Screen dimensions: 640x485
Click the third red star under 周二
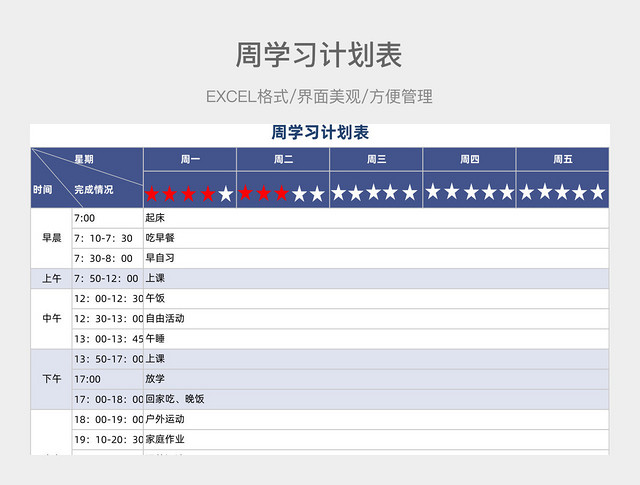pos(281,193)
